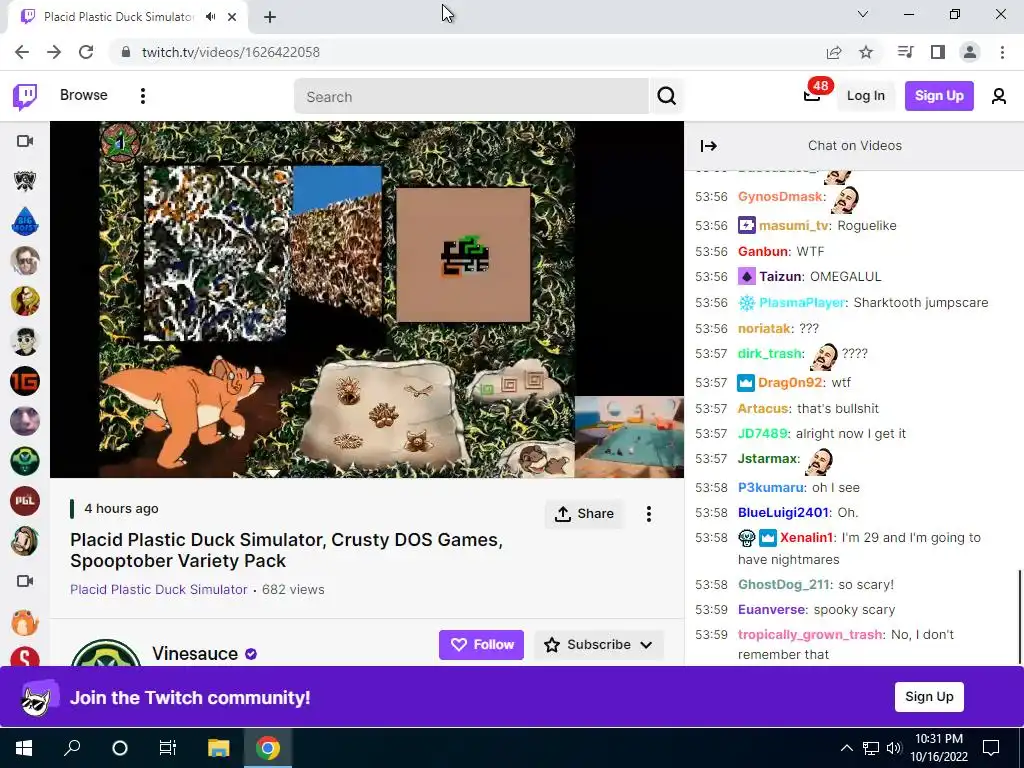Open Chrome tab search chevron

point(863,14)
